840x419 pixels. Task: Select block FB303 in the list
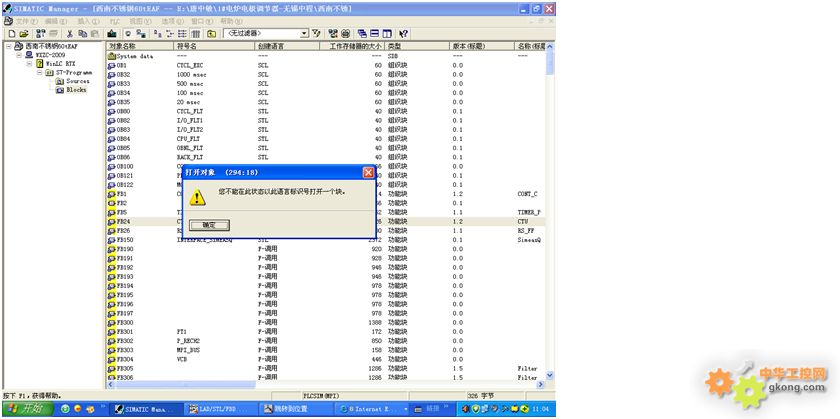tap(121, 349)
